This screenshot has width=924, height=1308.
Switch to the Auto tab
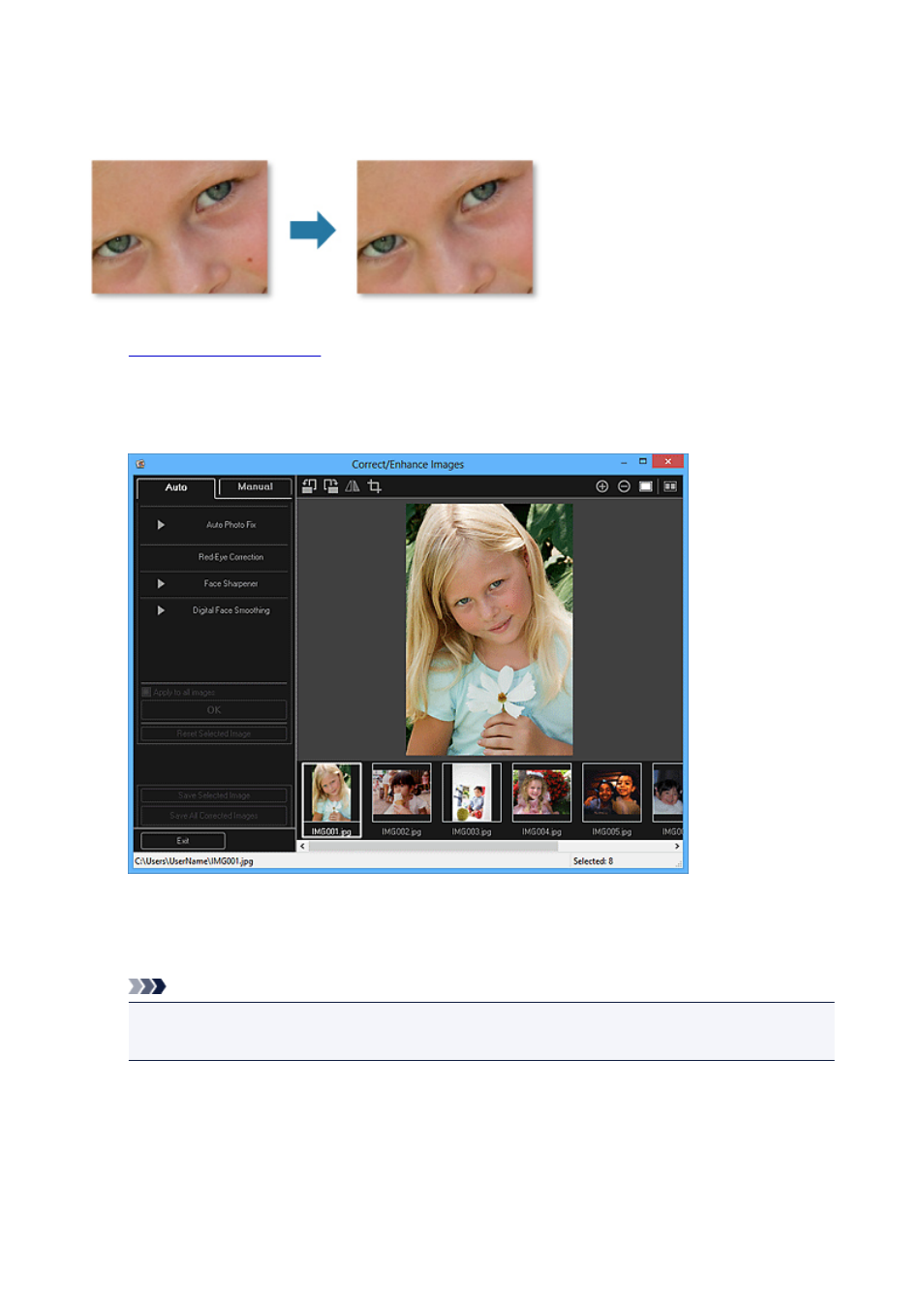175,487
